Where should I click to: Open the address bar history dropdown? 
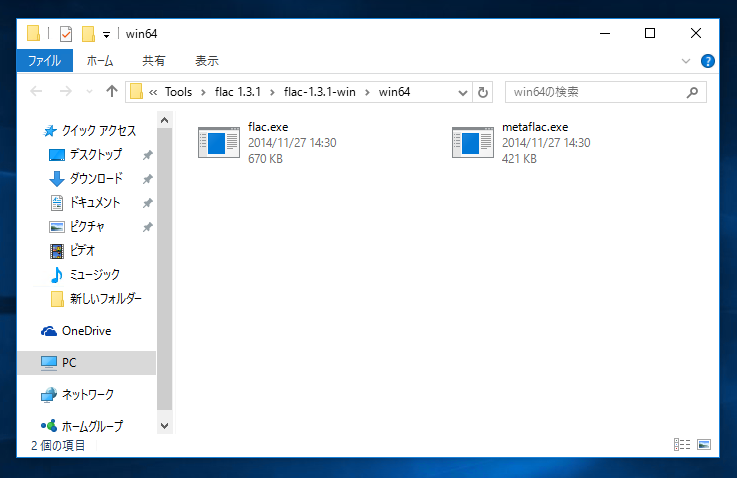click(463, 93)
